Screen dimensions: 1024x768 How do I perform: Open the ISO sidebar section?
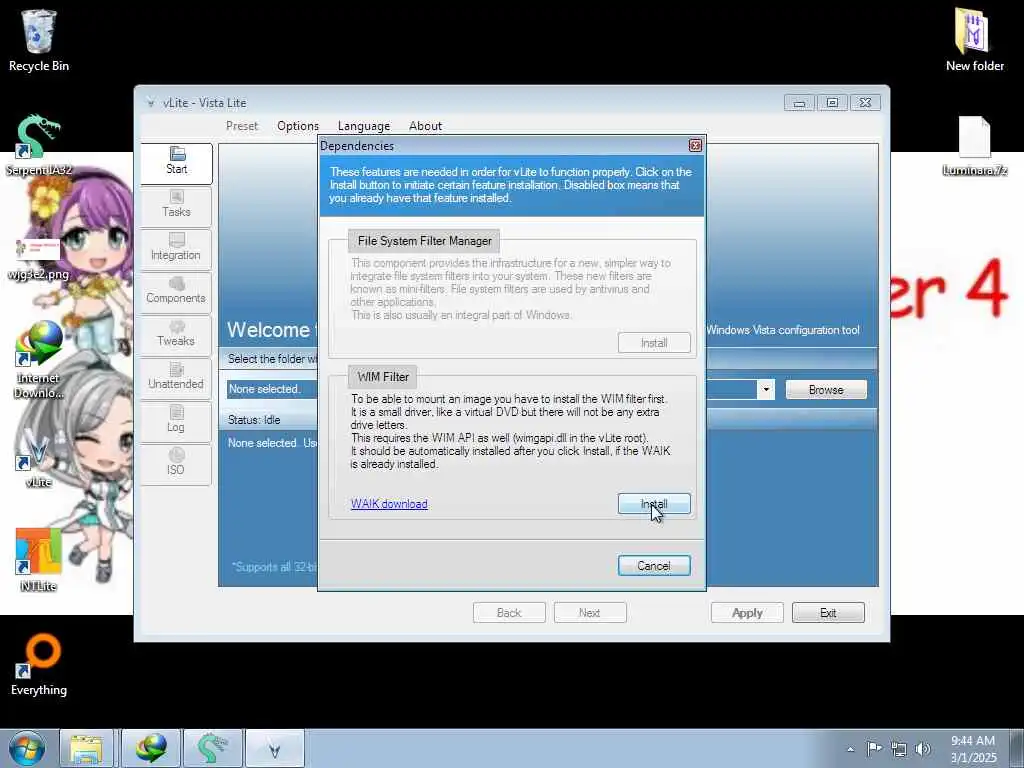[176, 464]
